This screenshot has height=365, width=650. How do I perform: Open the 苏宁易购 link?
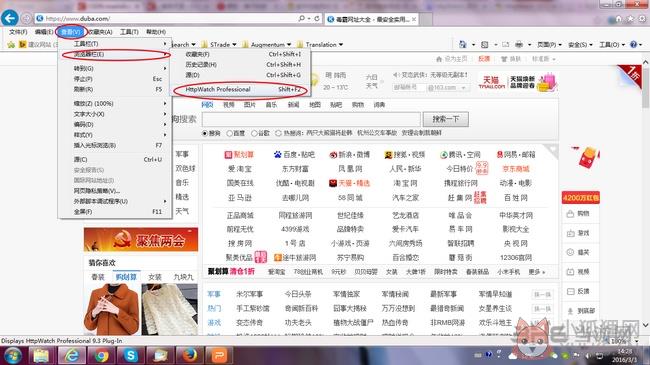tap(350, 258)
